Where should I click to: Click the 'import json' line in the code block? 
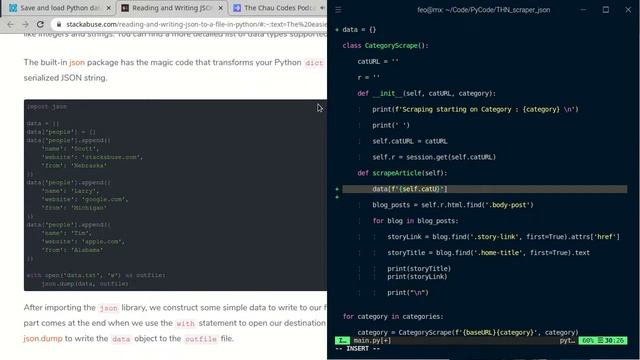(x=47, y=107)
